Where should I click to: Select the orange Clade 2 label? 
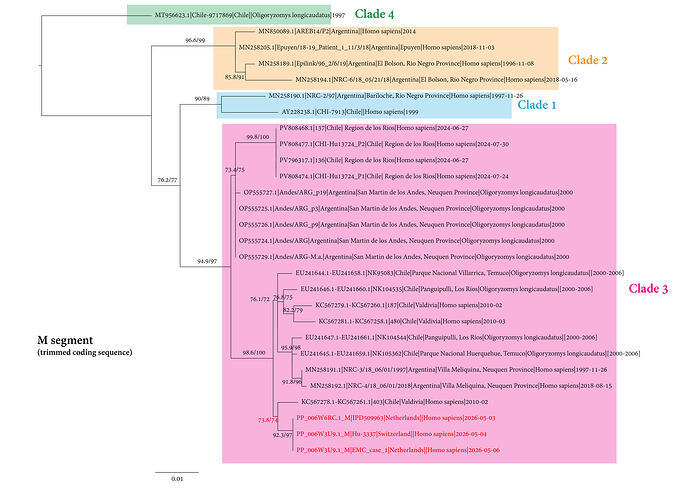click(x=587, y=60)
